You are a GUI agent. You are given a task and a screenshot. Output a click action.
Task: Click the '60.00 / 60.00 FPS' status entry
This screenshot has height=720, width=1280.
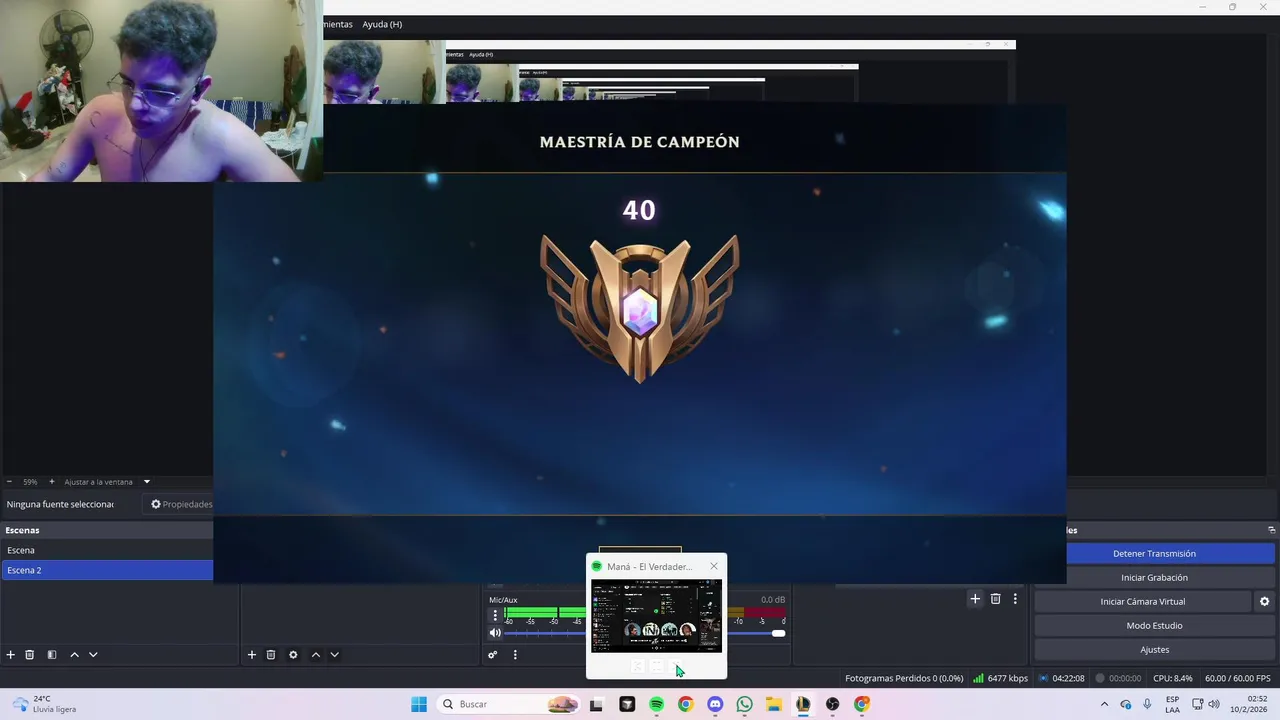(1238, 678)
